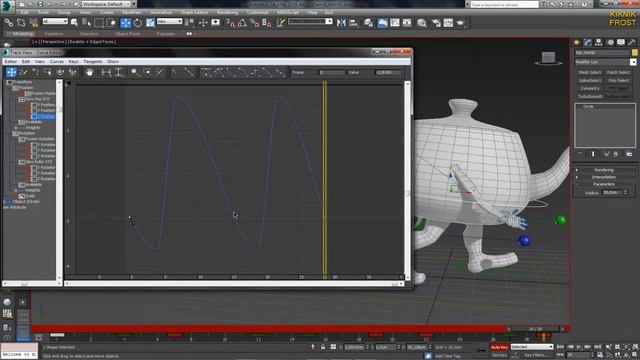
Task: Click the Align tool icon
Action: coord(353,23)
